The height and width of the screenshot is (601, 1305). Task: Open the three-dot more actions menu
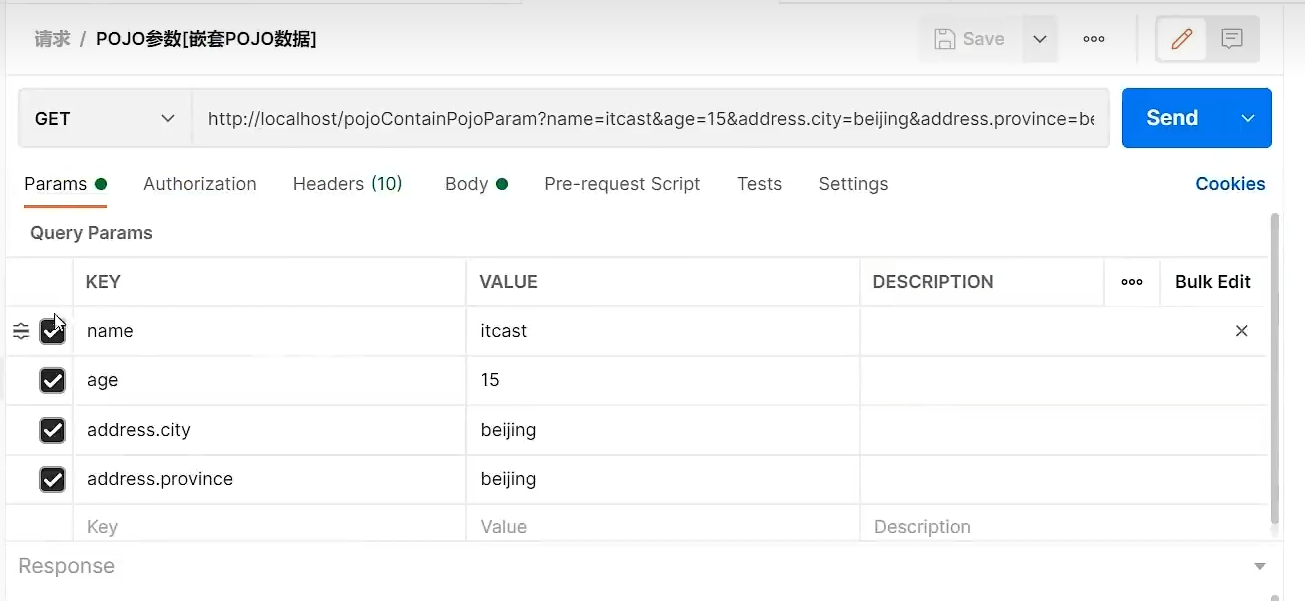(x=1094, y=39)
